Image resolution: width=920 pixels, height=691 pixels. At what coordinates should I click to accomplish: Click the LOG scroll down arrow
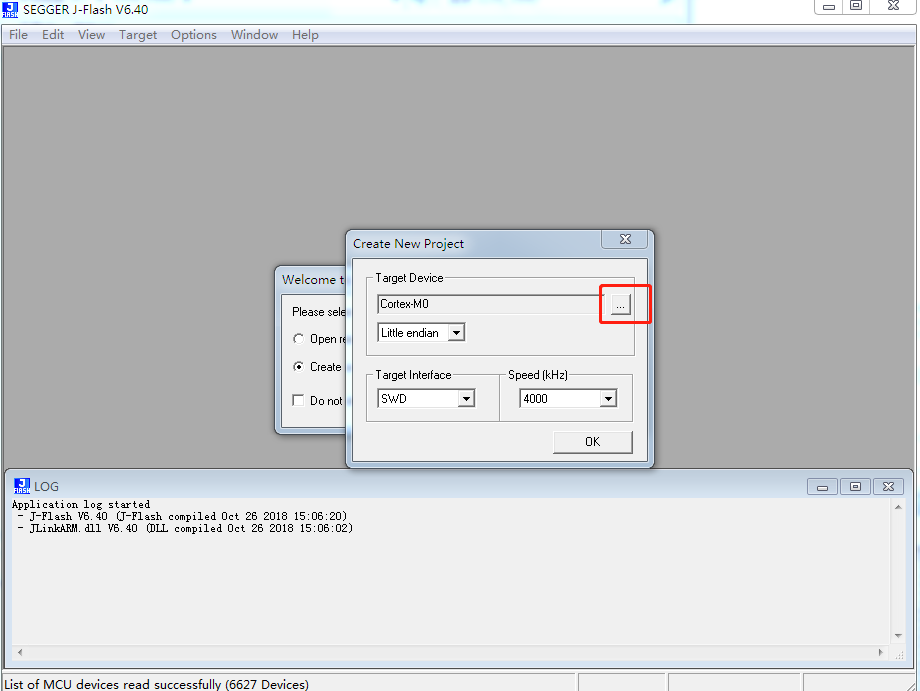tap(898, 636)
